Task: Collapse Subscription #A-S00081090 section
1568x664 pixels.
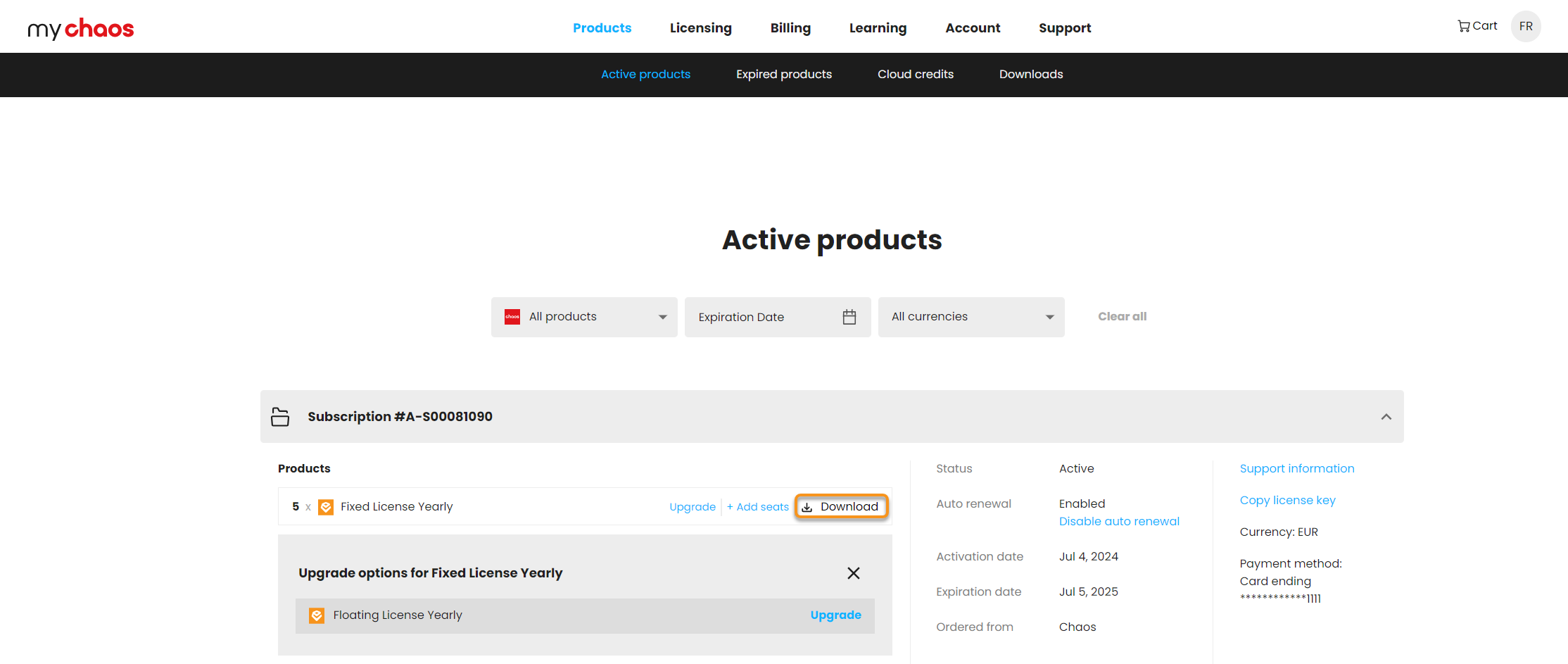Action: pyautogui.click(x=1386, y=417)
